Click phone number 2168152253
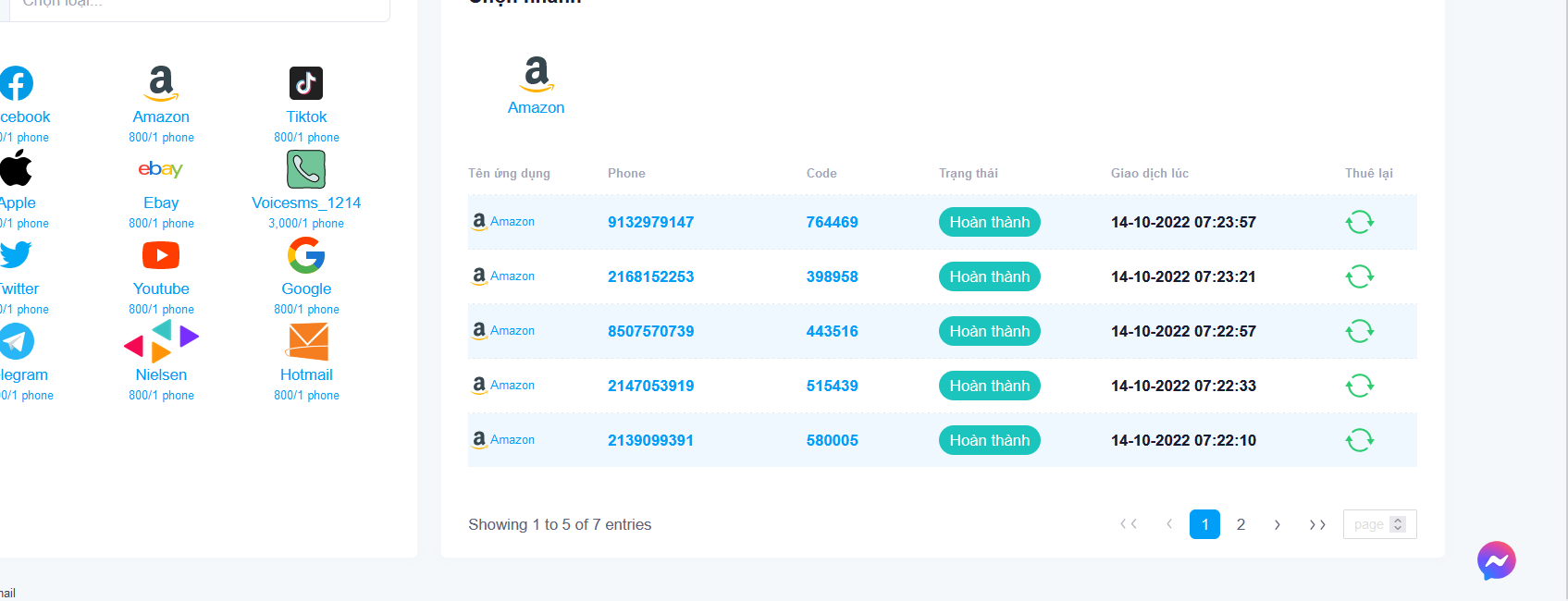 (650, 276)
